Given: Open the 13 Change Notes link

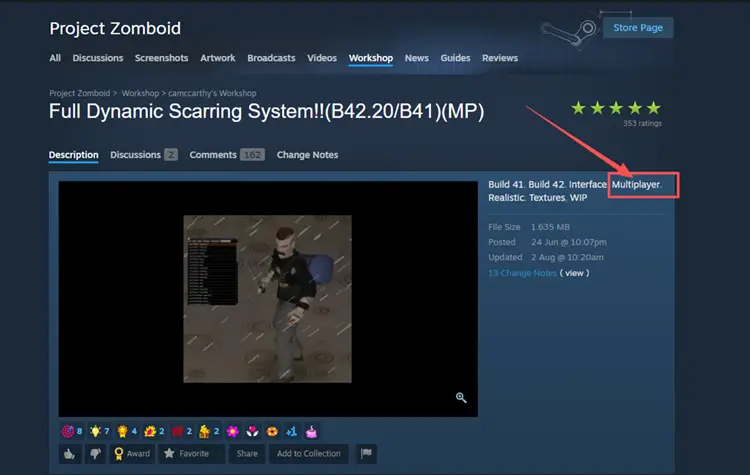Looking at the screenshot, I should pyautogui.click(x=522, y=273).
